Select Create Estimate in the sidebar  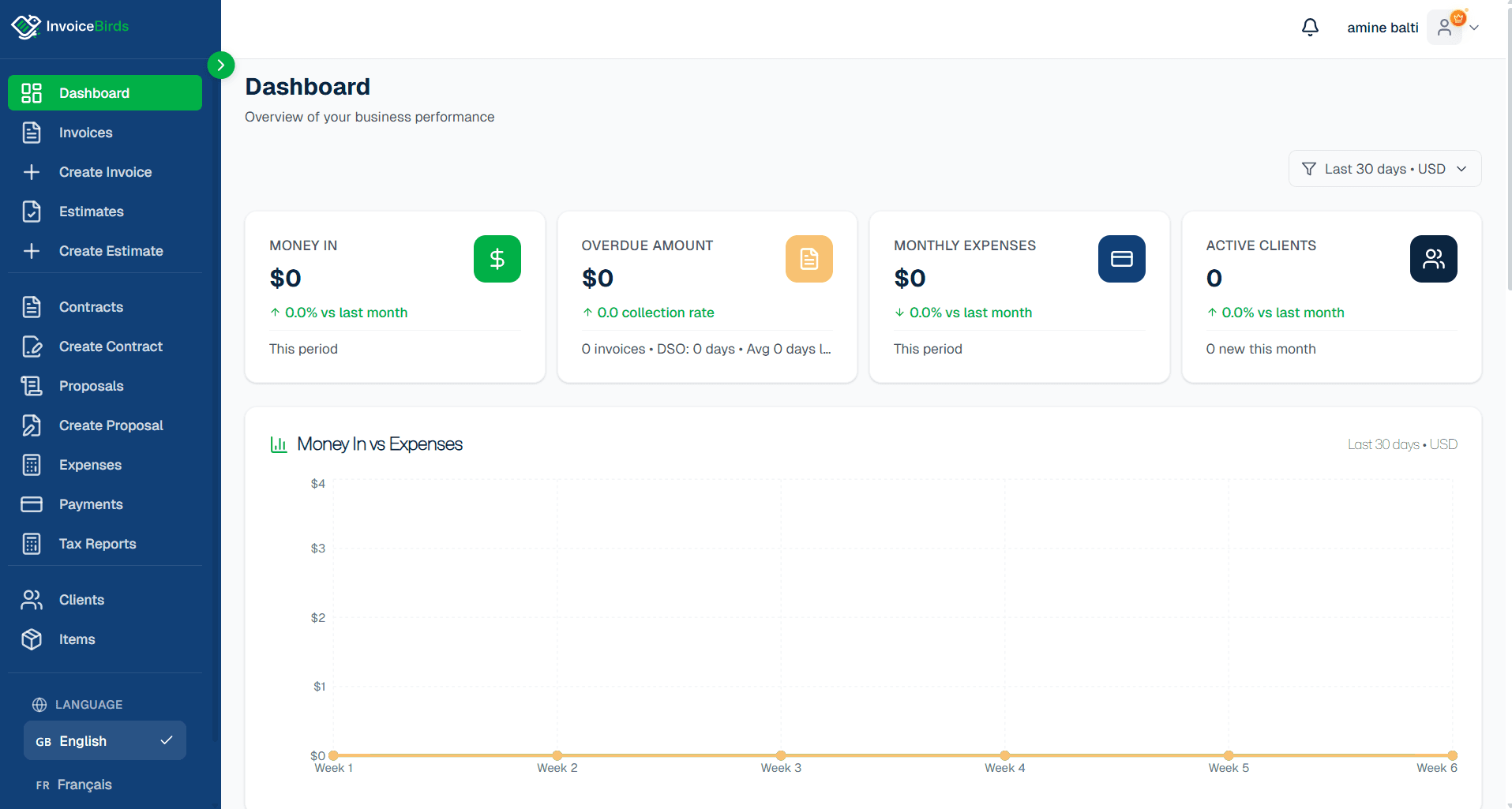(105, 251)
